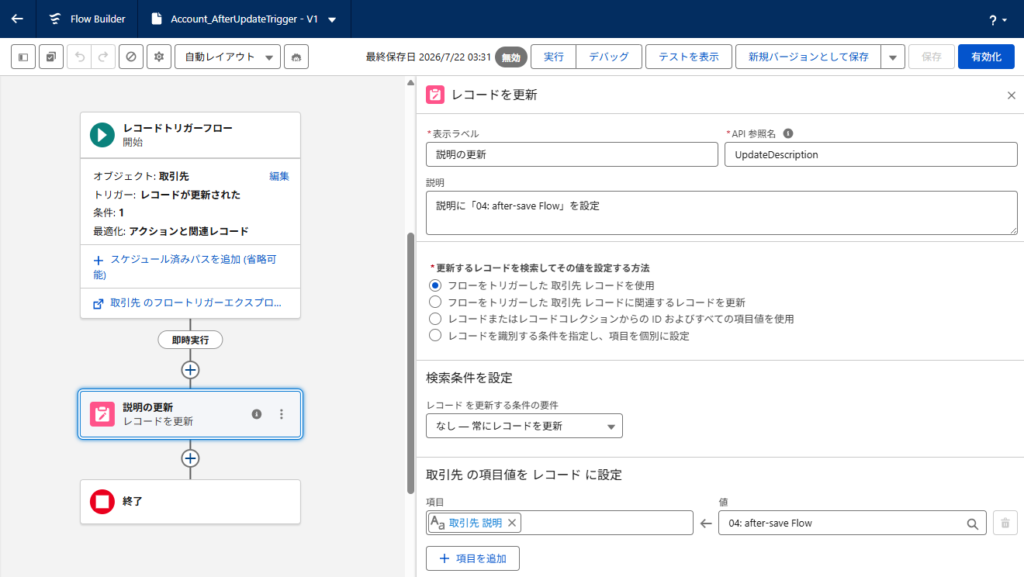Open the arrow next to 新規バージョンとして保存
The image size is (1024, 577).
pyautogui.click(x=893, y=57)
